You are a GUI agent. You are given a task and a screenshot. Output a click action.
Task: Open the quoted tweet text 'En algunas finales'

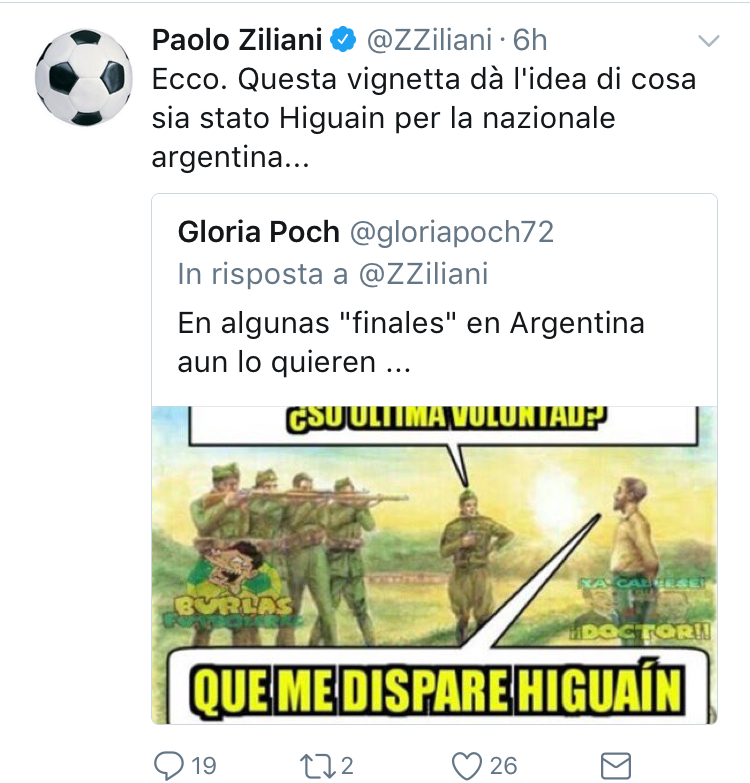(x=411, y=342)
